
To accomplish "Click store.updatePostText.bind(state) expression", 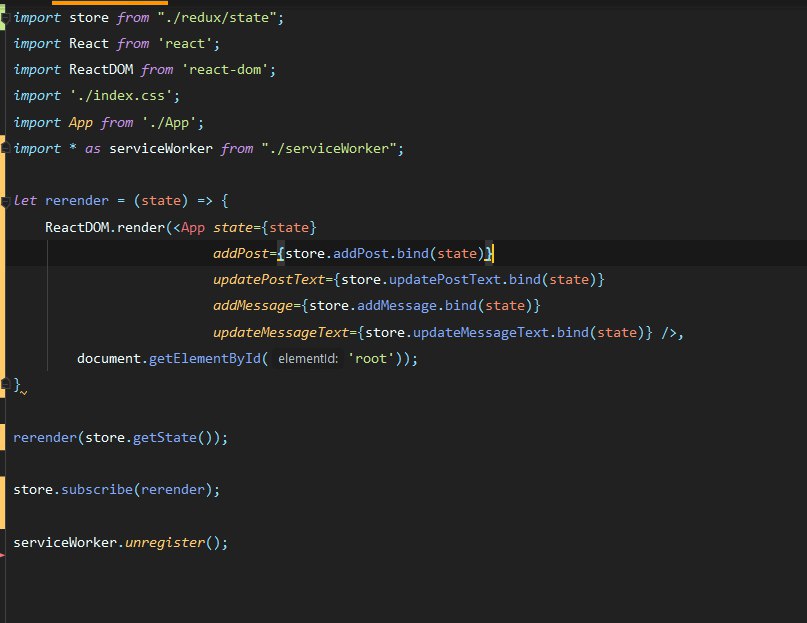I will (x=468, y=280).
